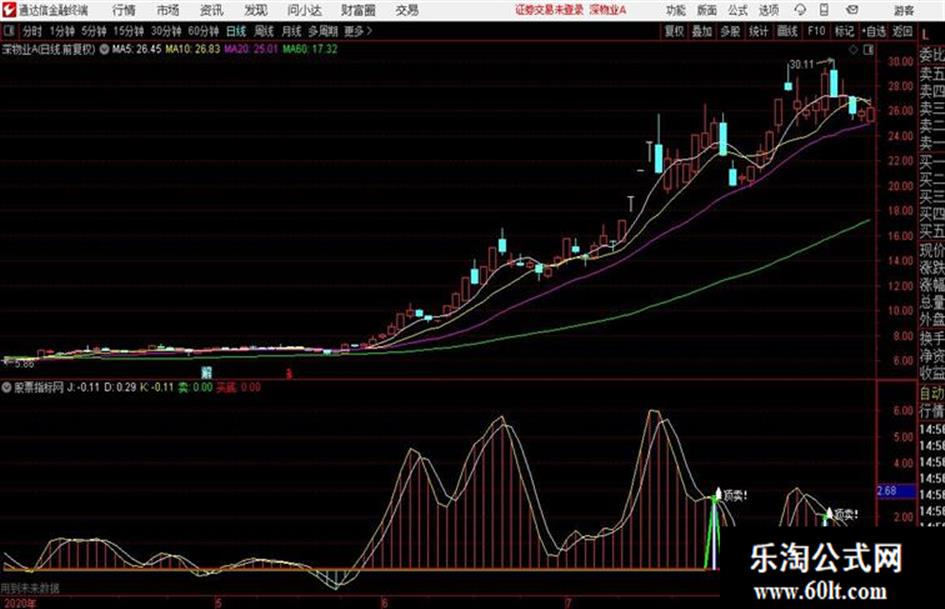The height and width of the screenshot is (609, 945).
Task: Toggle side panel icon next to diamond
Action: pyautogui.click(x=868, y=50)
